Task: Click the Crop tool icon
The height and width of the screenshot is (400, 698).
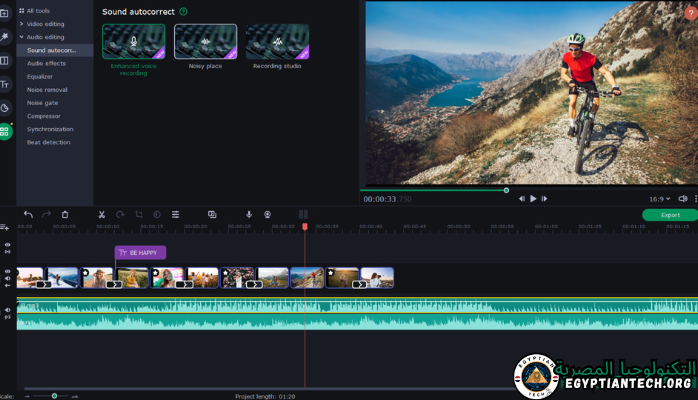Action: coord(138,214)
